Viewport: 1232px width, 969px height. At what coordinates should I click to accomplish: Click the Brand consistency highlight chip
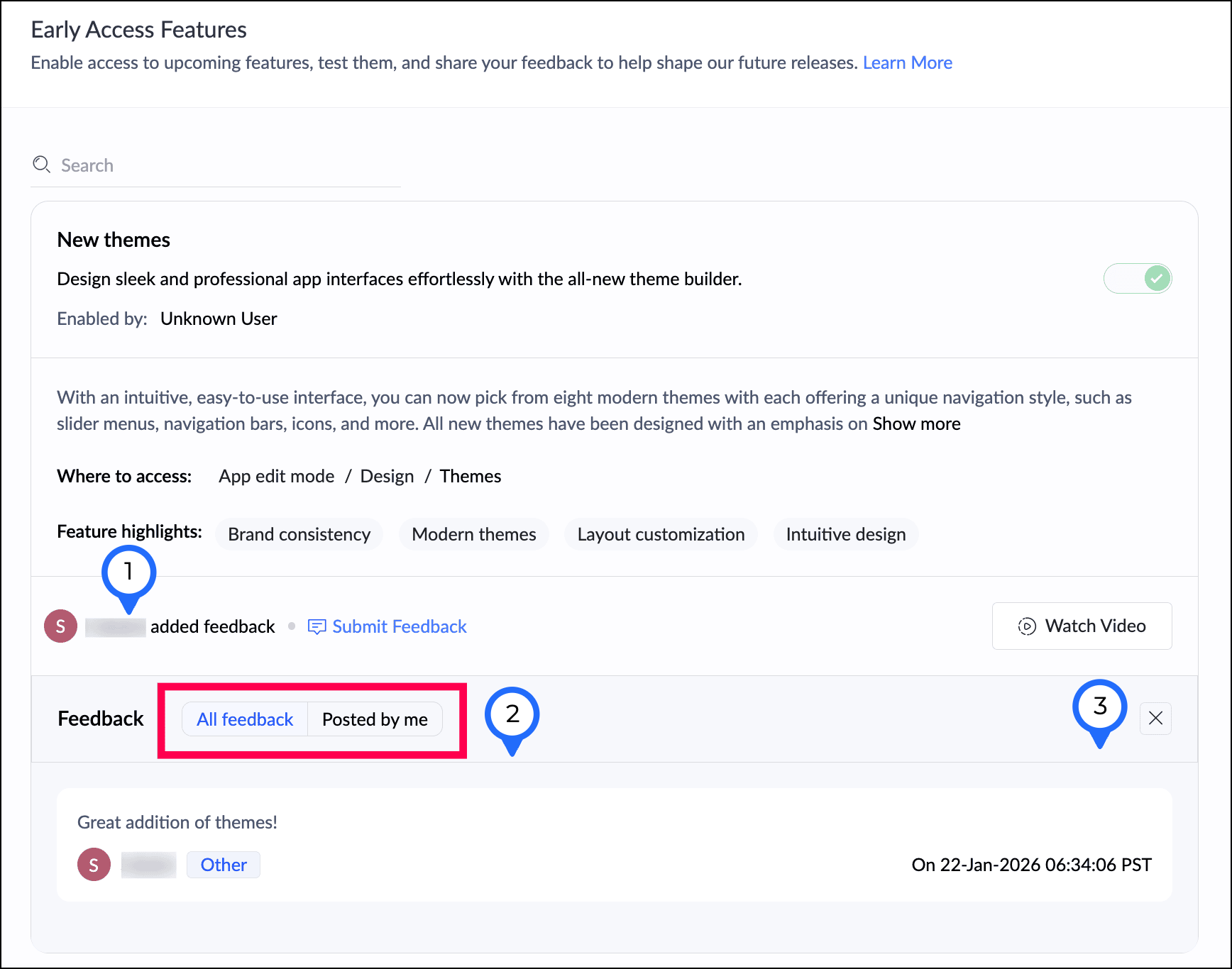[299, 534]
